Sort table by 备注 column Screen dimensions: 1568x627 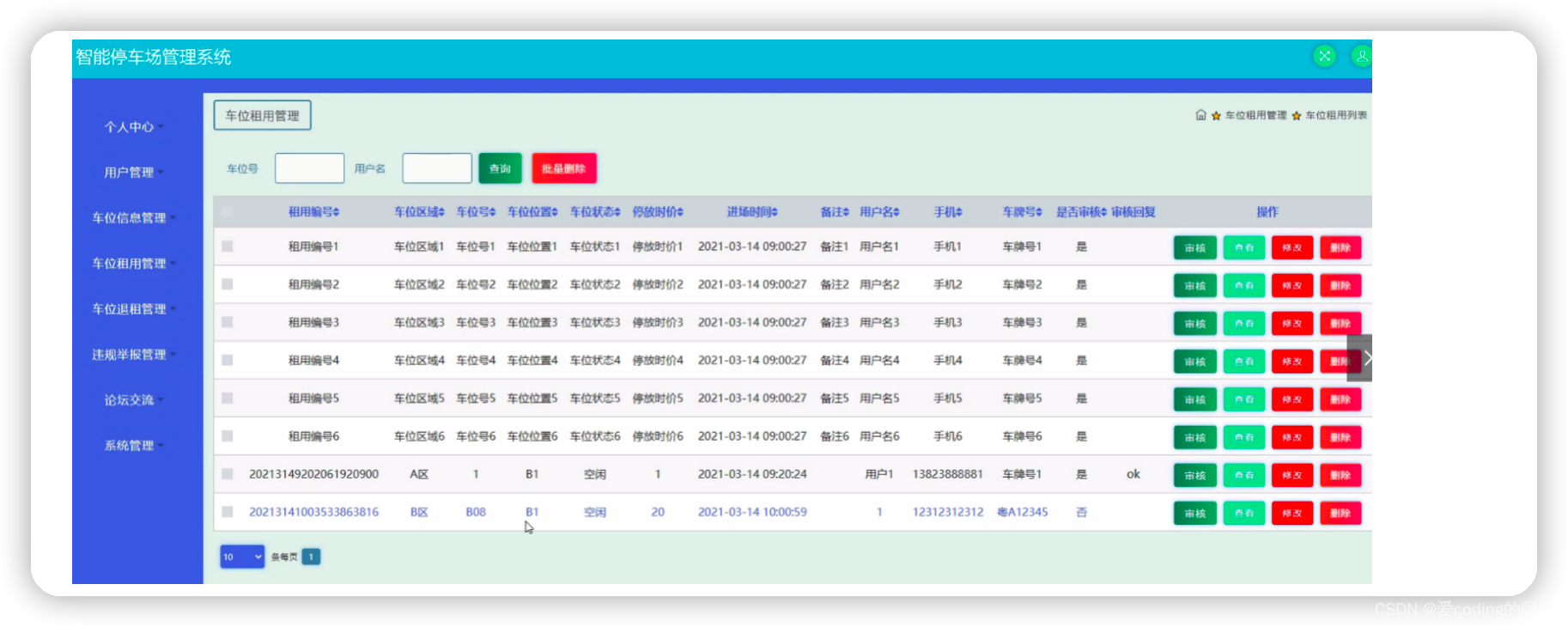(x=835, y=212)
